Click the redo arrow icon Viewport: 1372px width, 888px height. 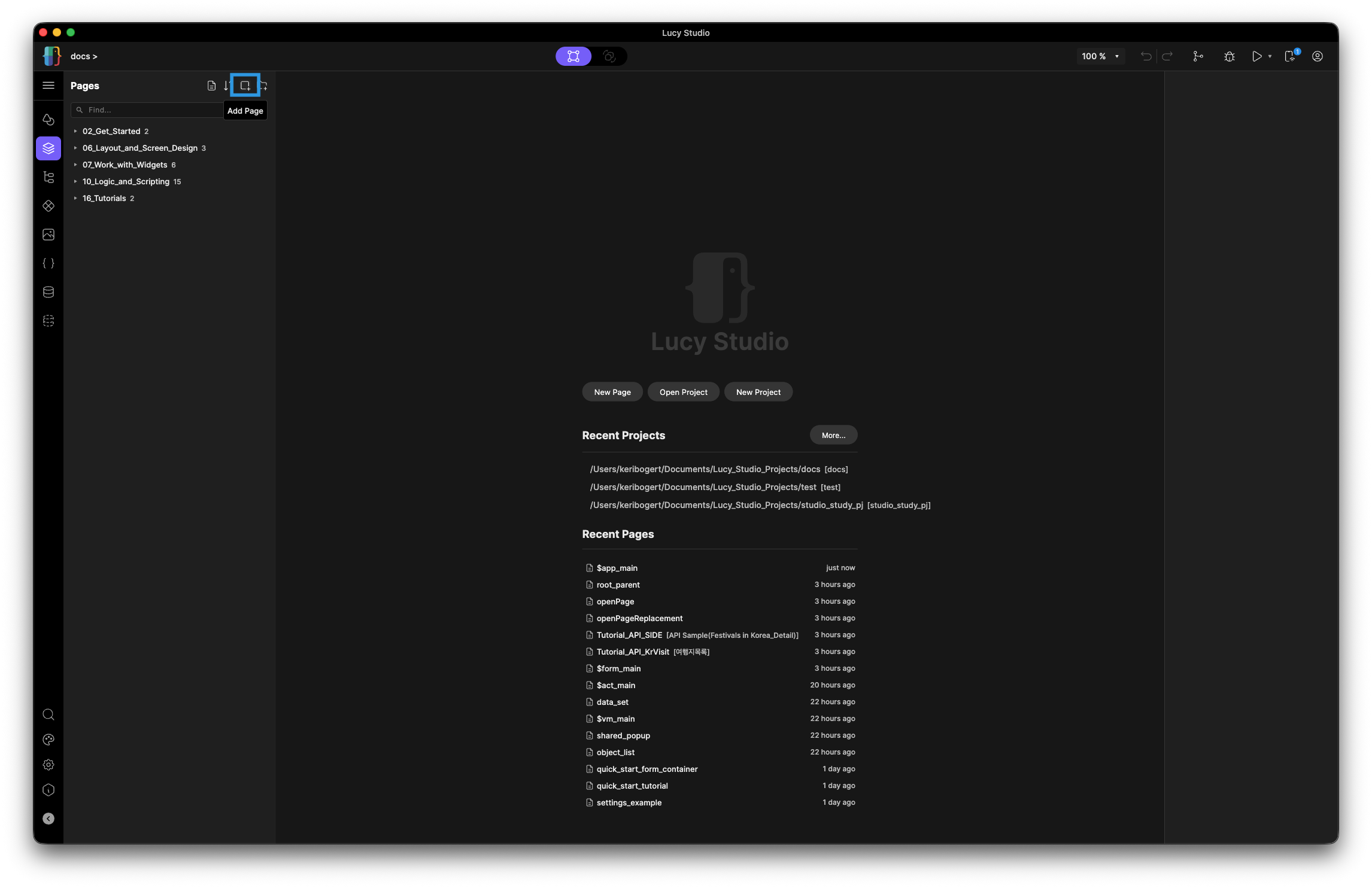tap(1167, 56)
